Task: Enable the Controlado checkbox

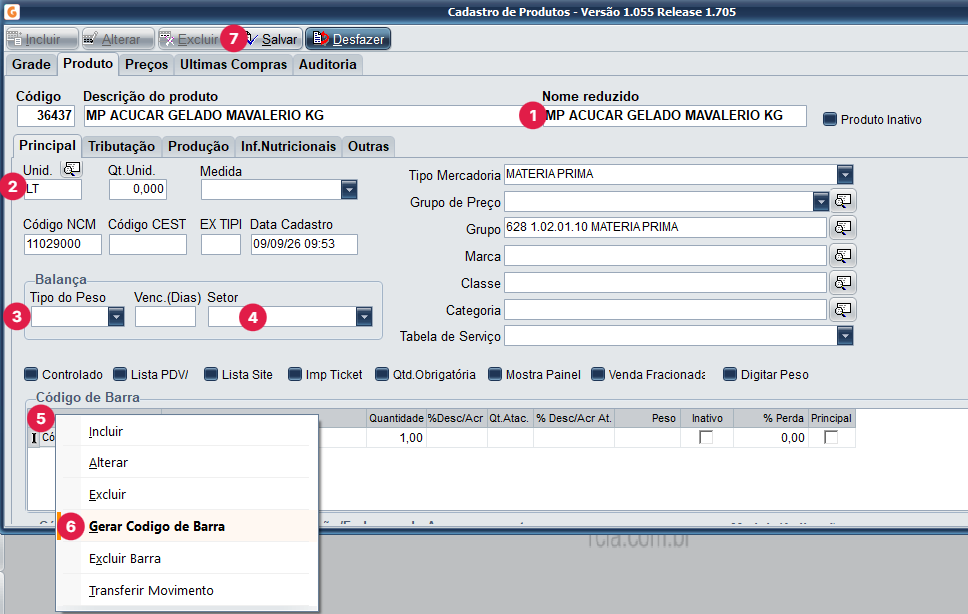Action: click(x=31, y=374)
